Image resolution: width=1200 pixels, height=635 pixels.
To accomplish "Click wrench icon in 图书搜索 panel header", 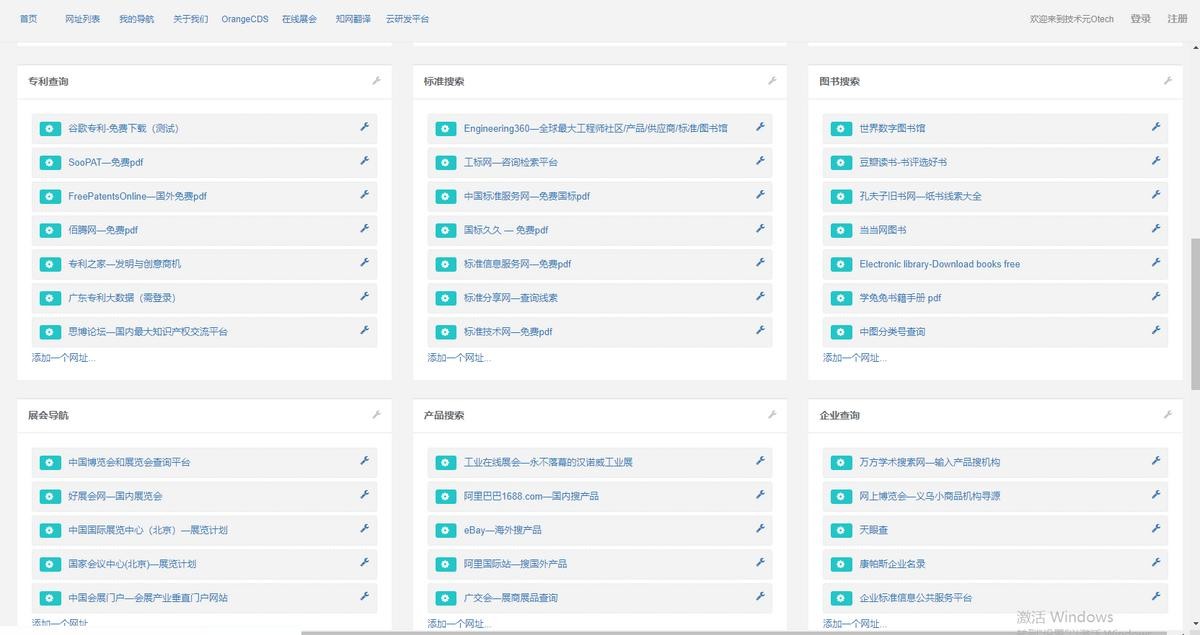I will (1167, 81).
